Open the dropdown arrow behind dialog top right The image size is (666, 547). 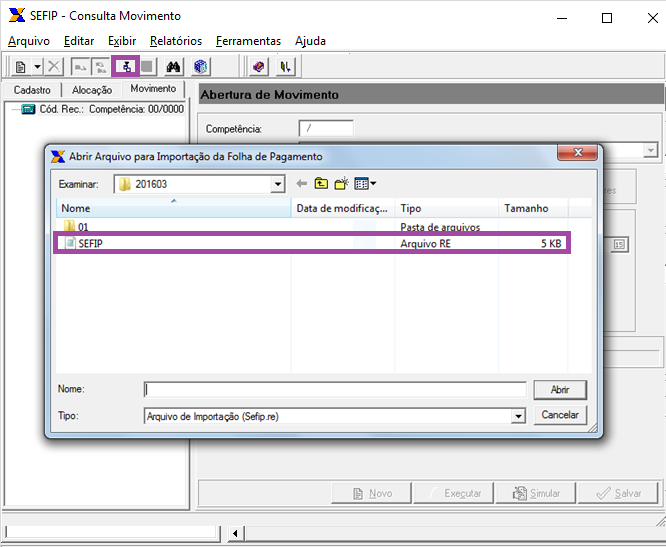tap(650, 150)
